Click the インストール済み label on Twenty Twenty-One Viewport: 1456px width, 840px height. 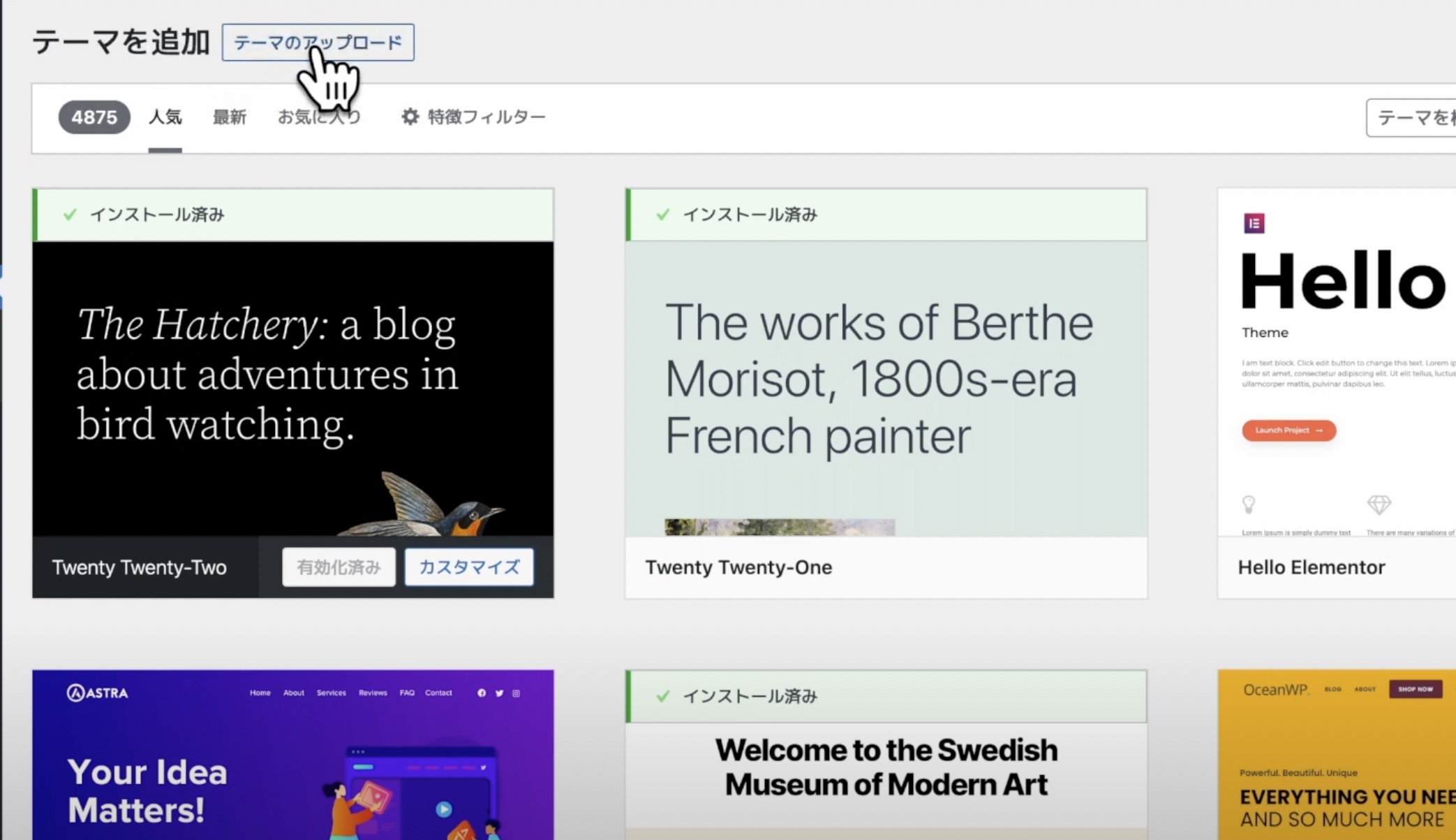750,214
